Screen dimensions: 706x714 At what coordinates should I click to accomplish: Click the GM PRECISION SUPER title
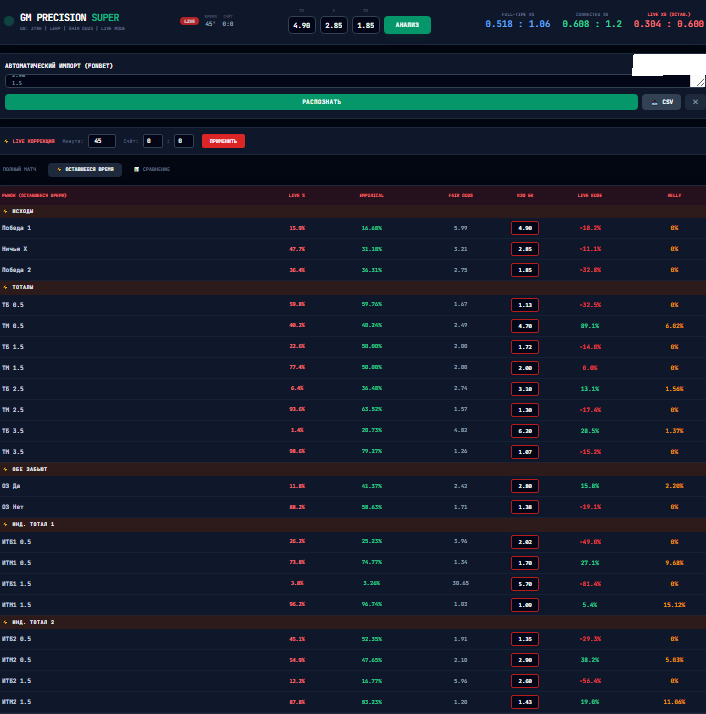click(x=70, y=18)
